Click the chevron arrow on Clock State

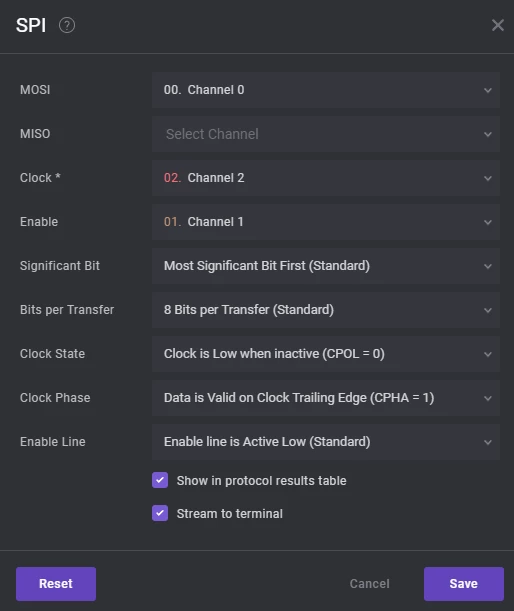click(x=488, y=355)
